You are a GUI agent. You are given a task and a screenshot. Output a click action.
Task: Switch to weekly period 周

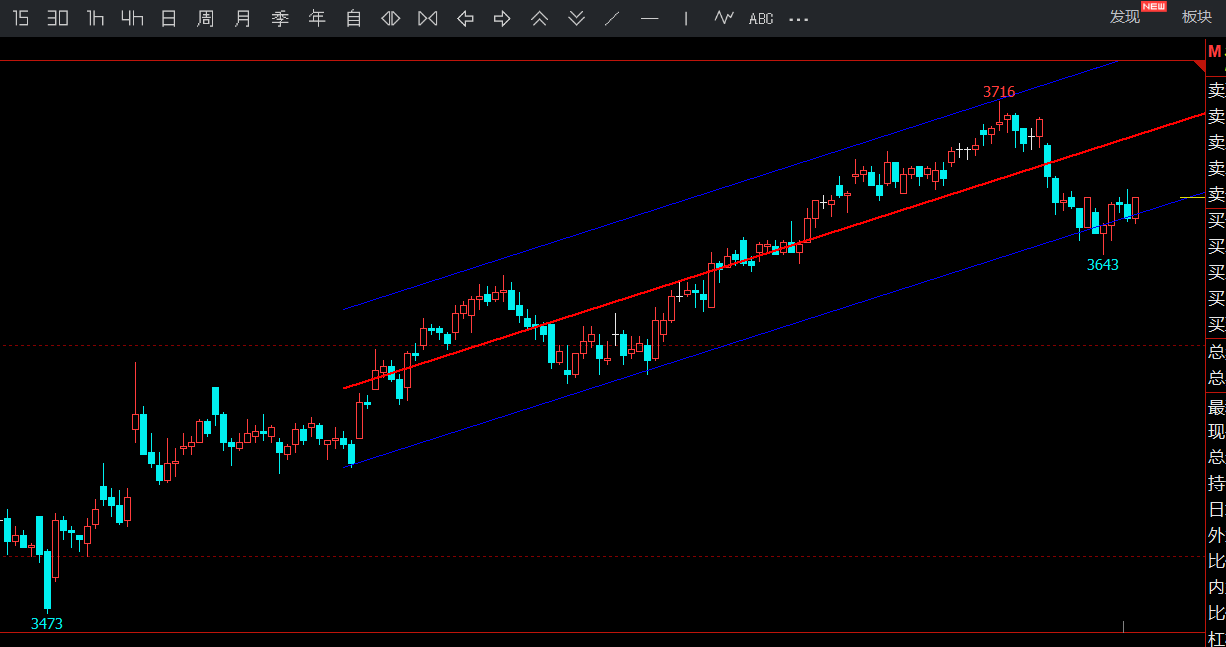click(206, 18)
